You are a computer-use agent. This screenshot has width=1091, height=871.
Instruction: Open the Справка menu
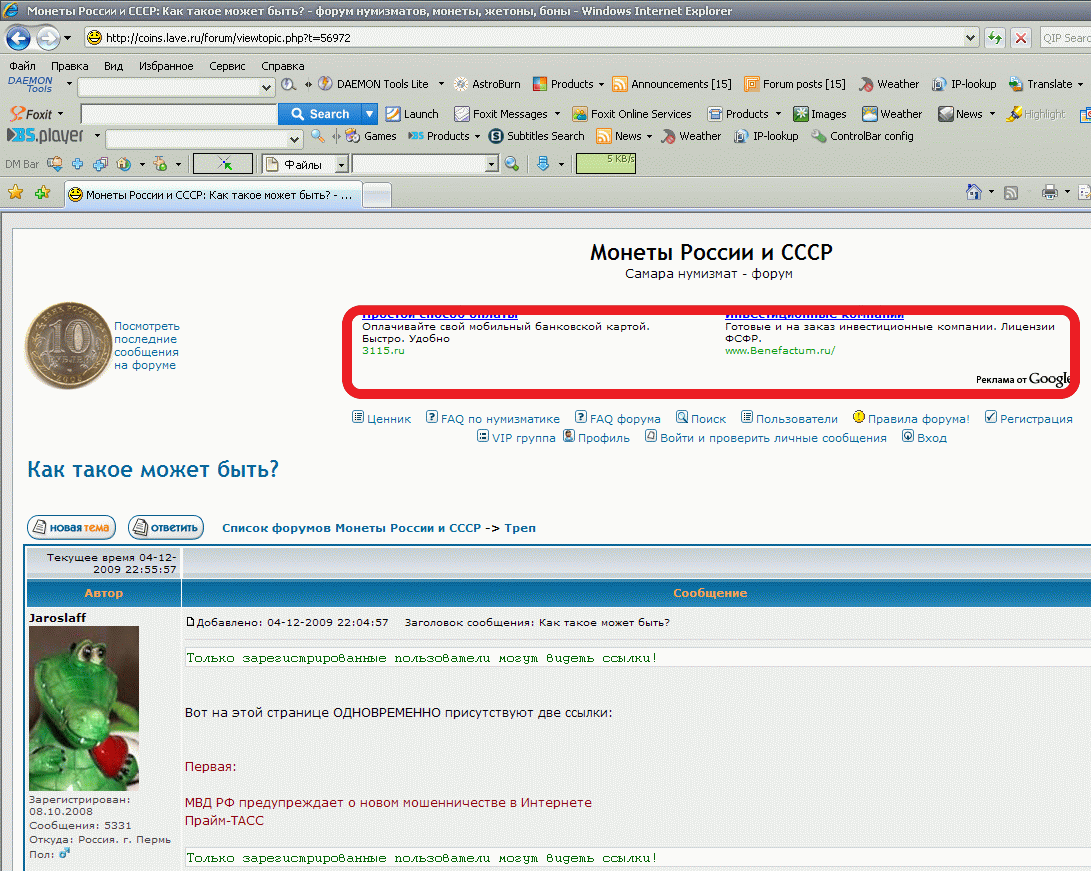click(x=282, y=66)
